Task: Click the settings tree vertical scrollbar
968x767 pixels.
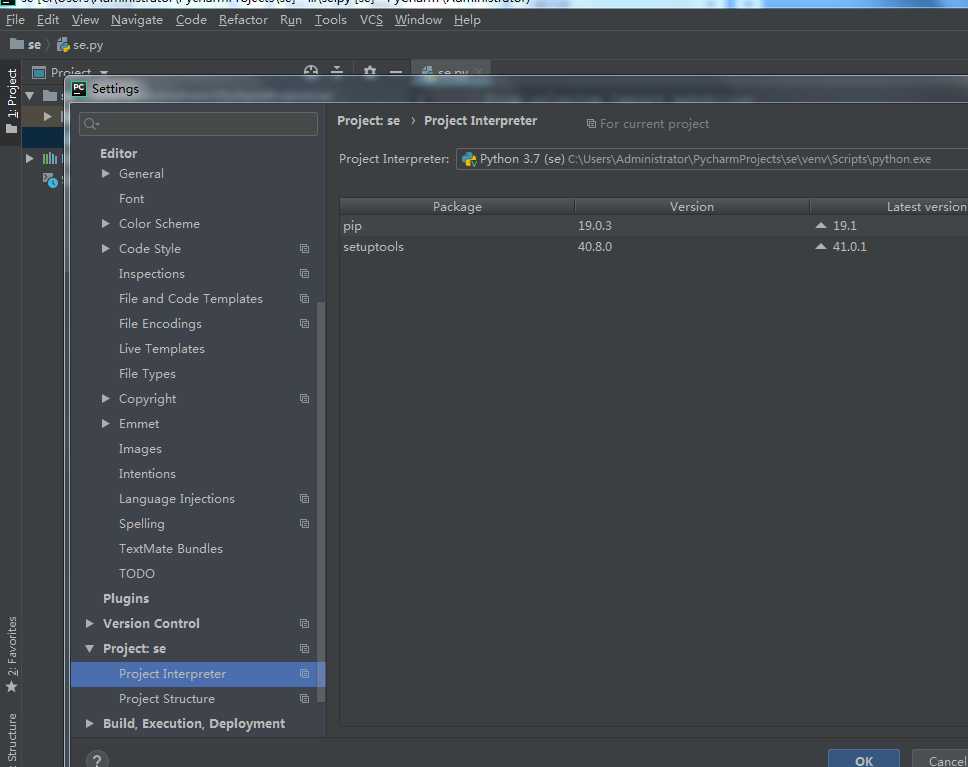Action: (x=320, y=501)
